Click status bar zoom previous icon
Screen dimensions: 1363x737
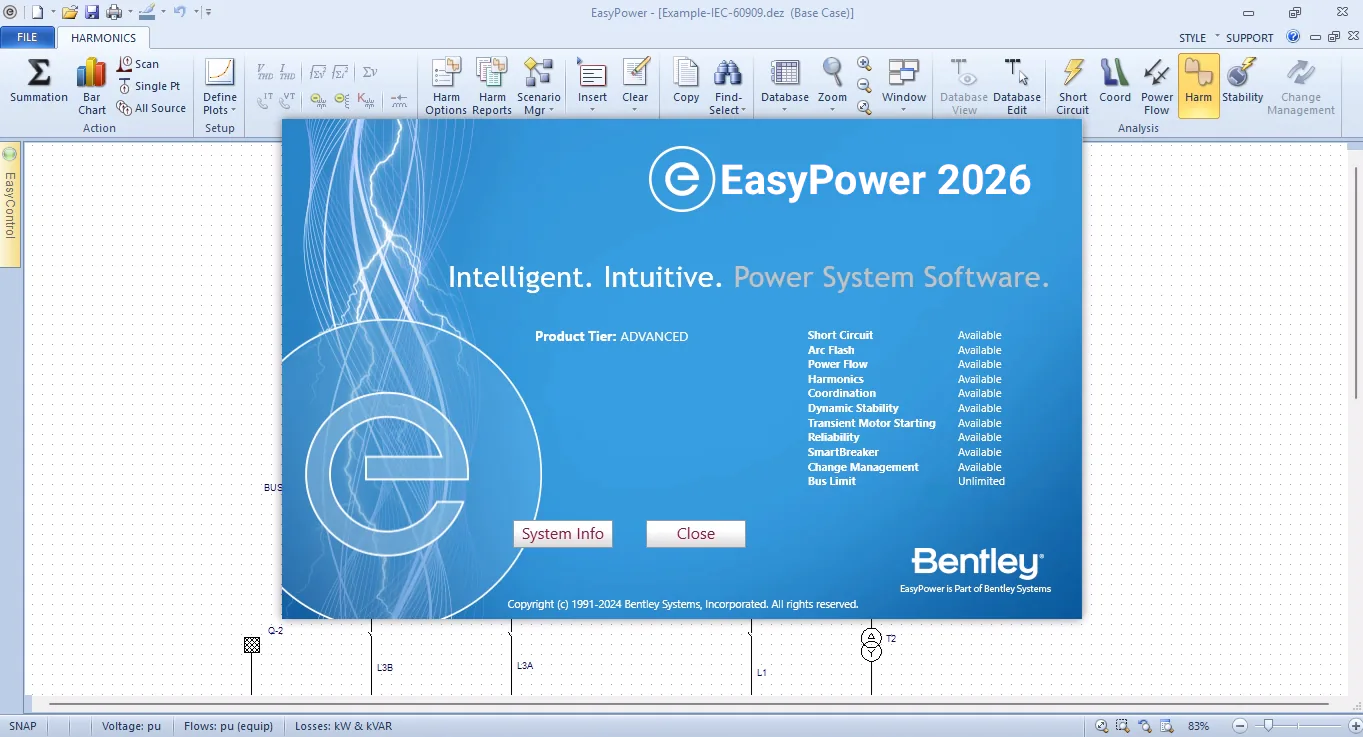(x=1143, y=726)
